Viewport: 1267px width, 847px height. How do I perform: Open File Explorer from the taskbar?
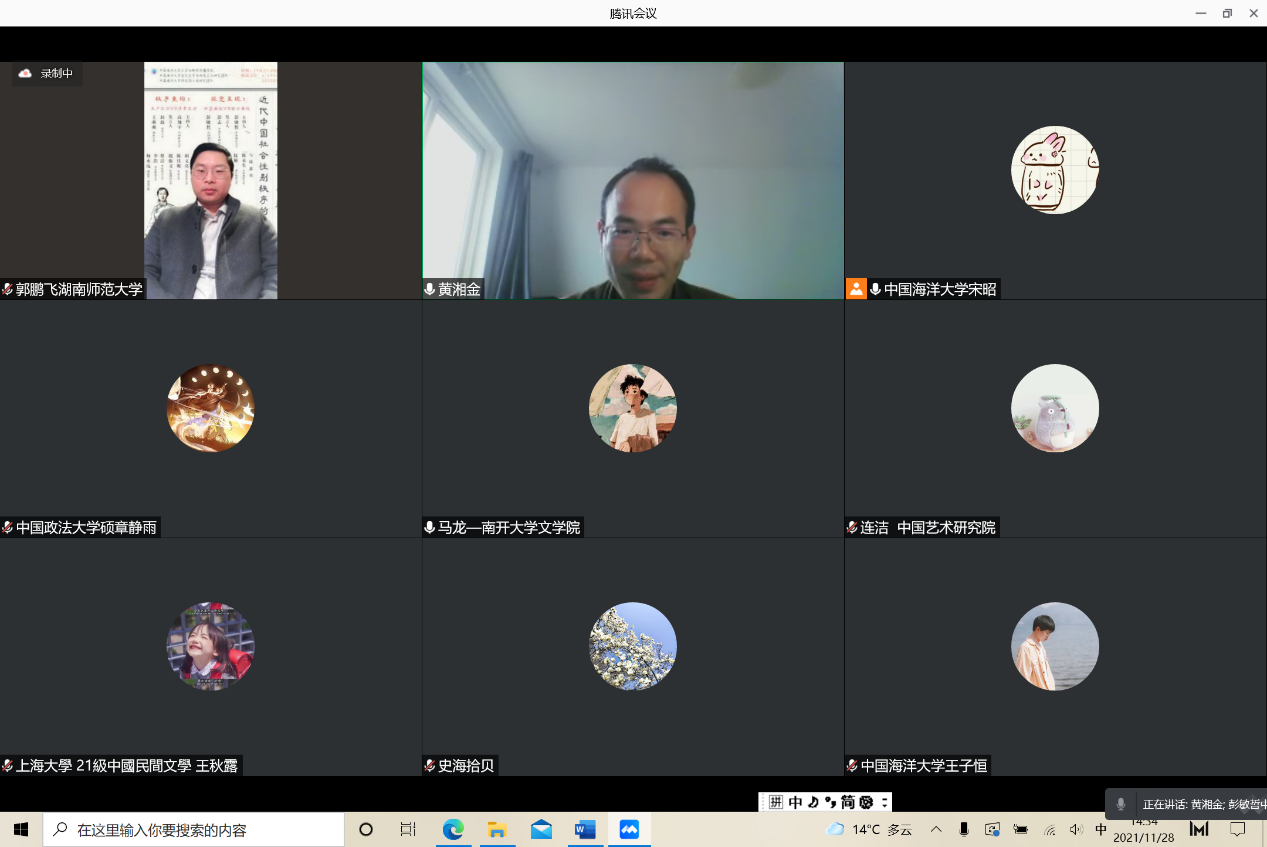click(x=497, y=829)
